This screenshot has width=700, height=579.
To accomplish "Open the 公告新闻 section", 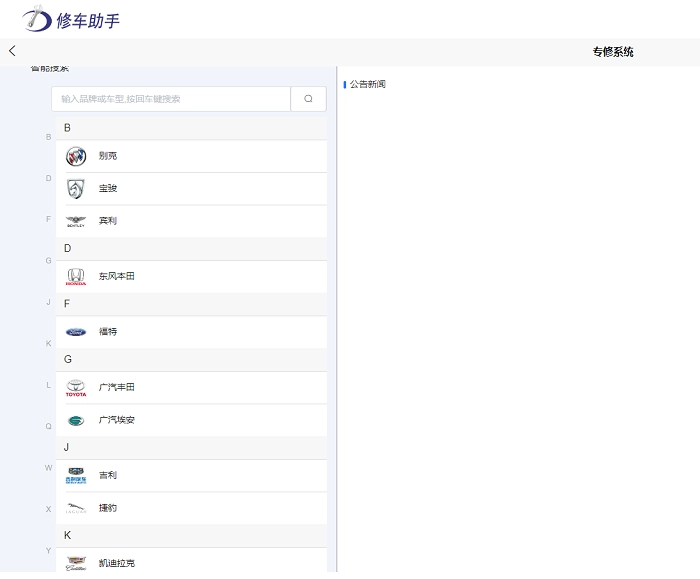I will click(367, 85).
